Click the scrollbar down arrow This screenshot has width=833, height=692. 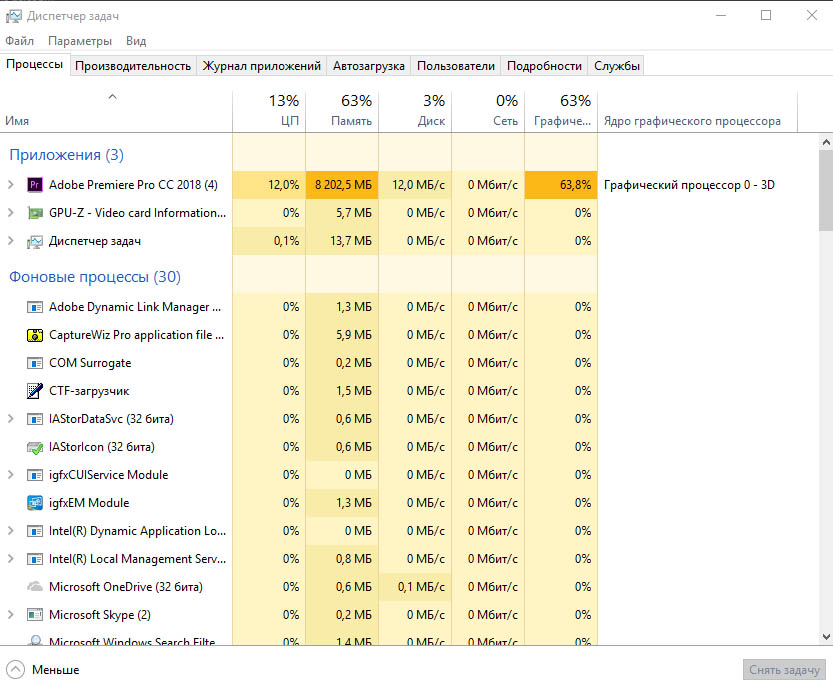(x=826, y=636)
